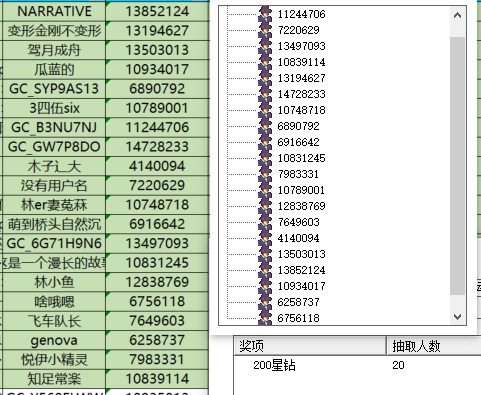This screenshot has width=481, height=395.
Task: Select spreadsheet cell 没有用户名
Action: (54, 185)
